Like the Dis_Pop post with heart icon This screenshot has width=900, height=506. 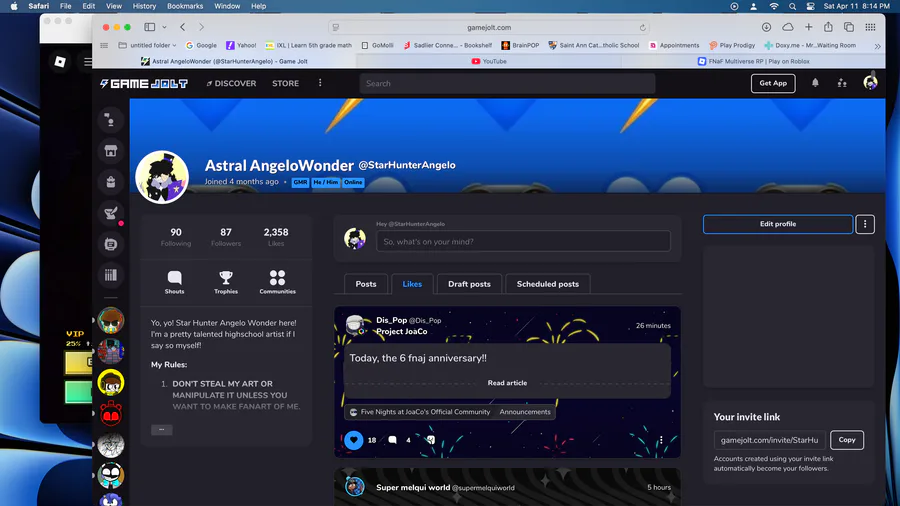354,440
